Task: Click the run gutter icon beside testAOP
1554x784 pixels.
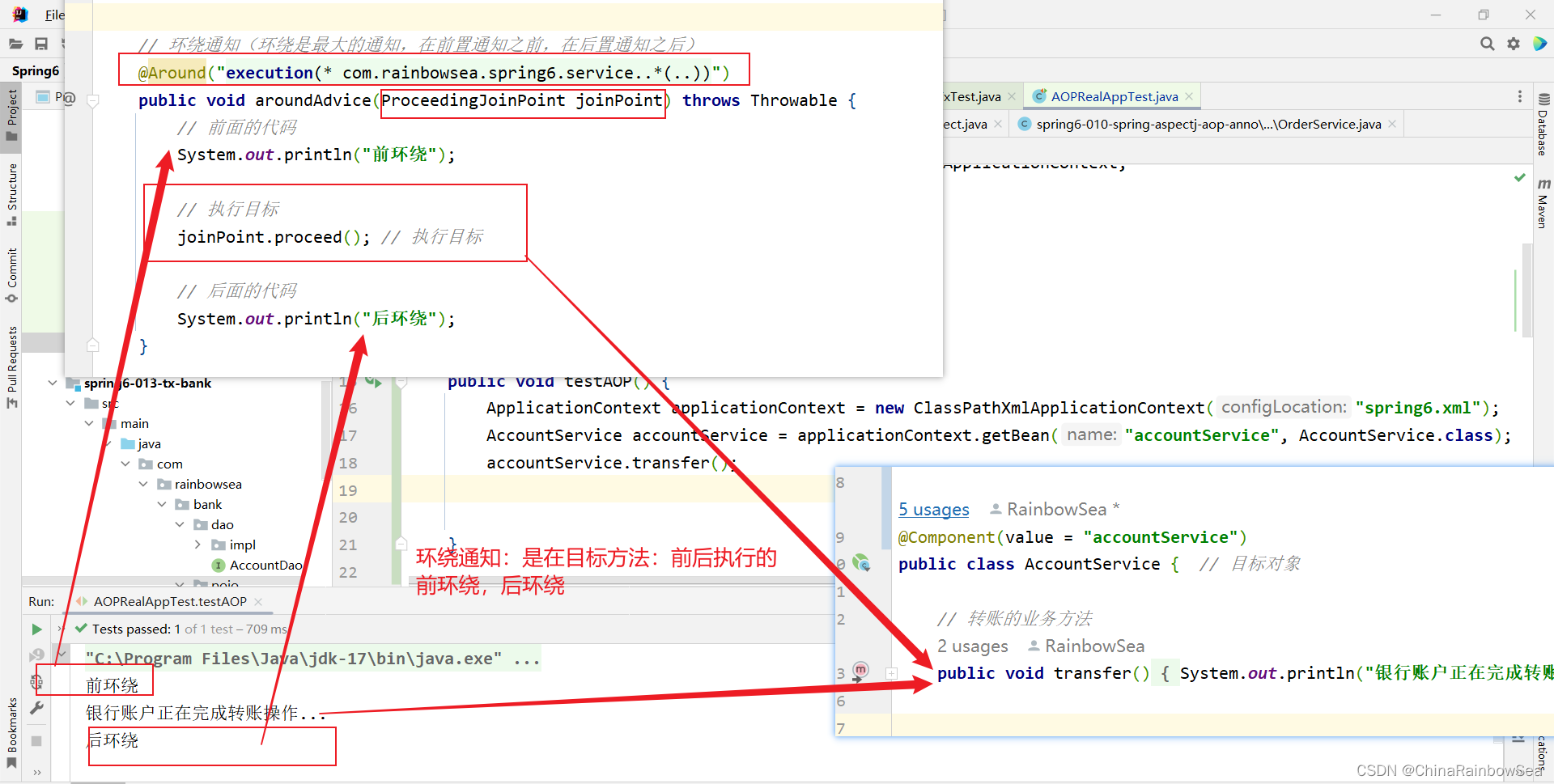Action: 373,380
